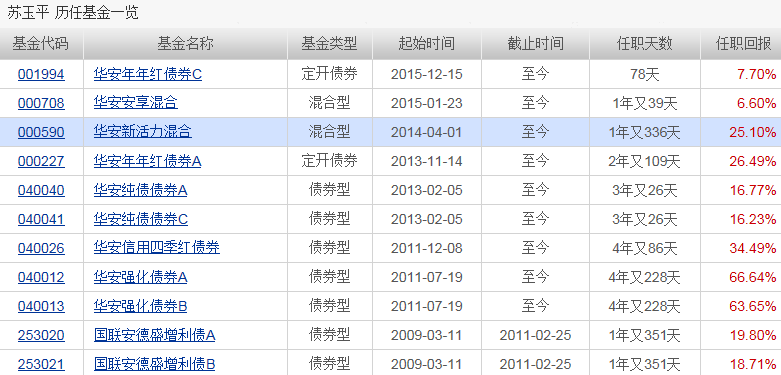Click start date 2014-04-01

426,132
